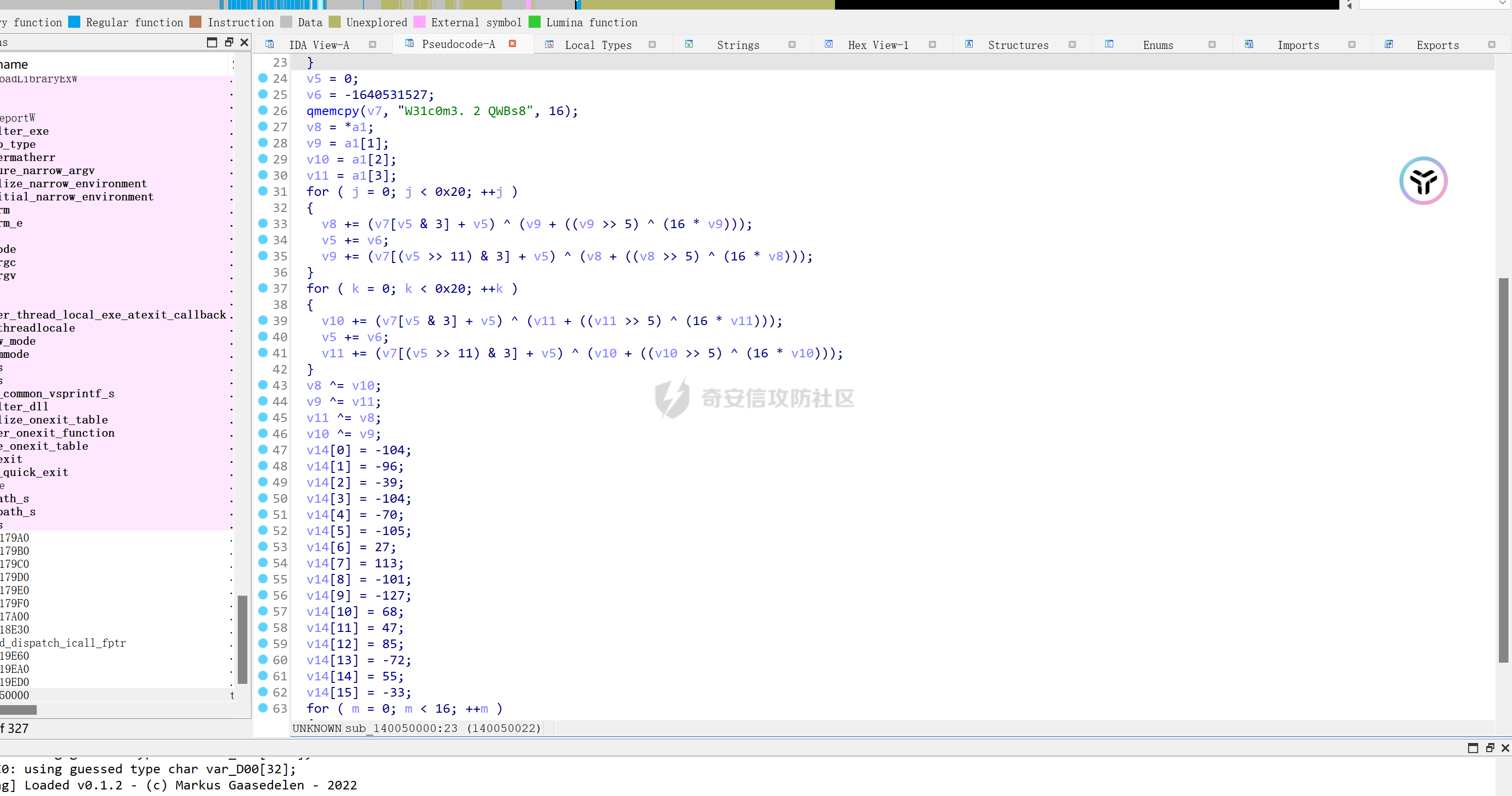Click the Hex View-1 tab icon
Screen dimensions: 1512x796
coord(829,44)
